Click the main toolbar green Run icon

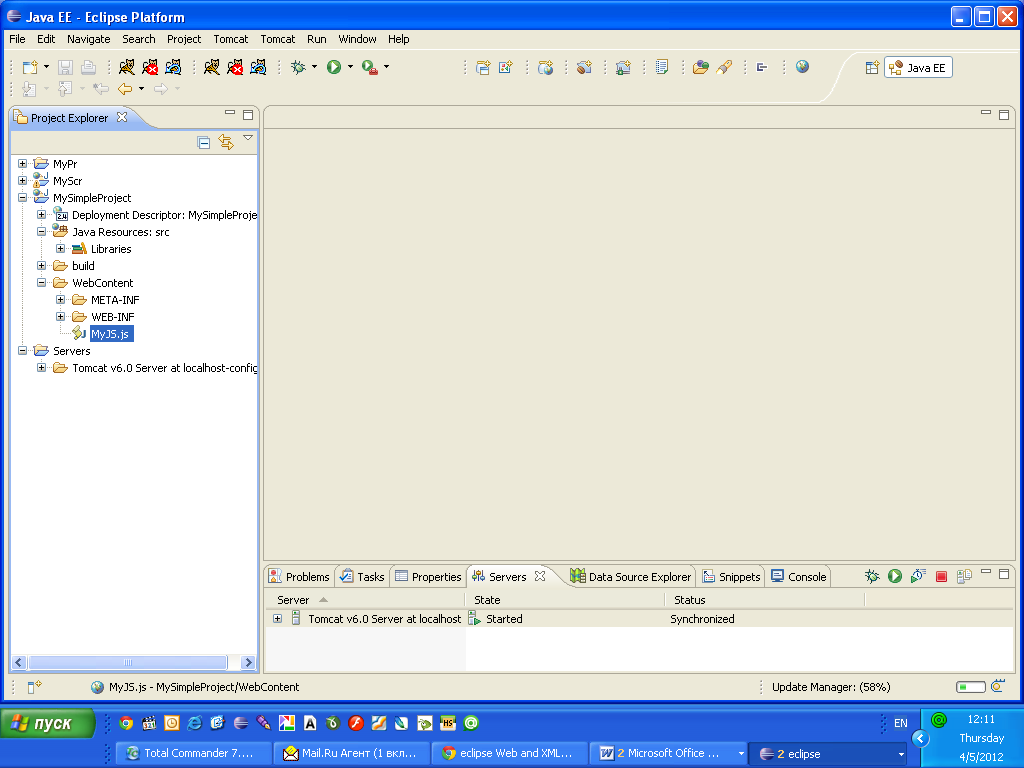[x=334, y=67]
